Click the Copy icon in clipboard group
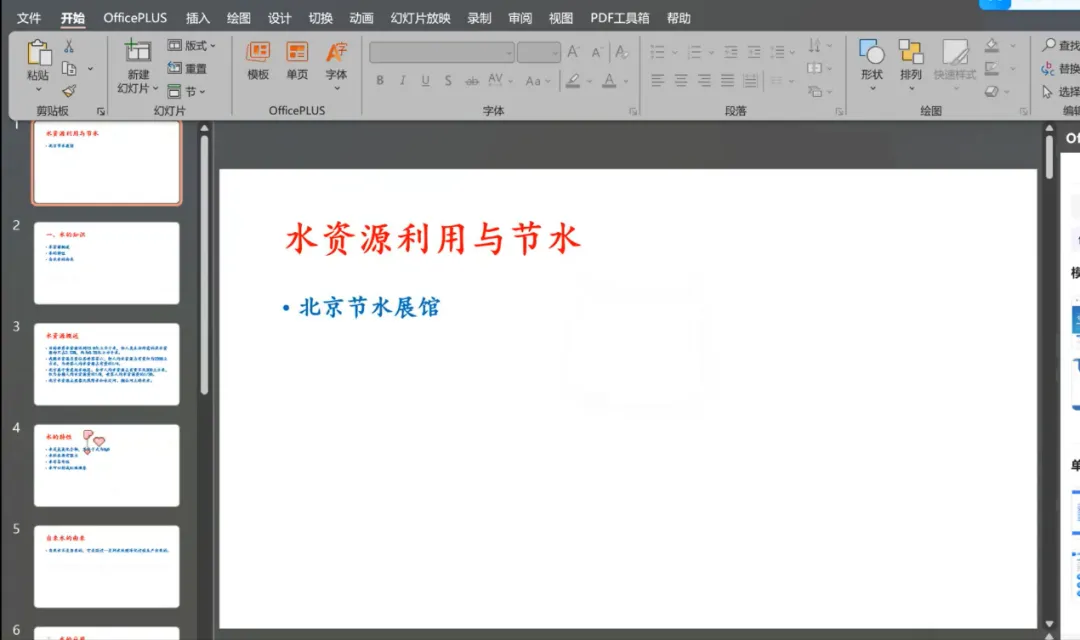 (x=69, y=68)
